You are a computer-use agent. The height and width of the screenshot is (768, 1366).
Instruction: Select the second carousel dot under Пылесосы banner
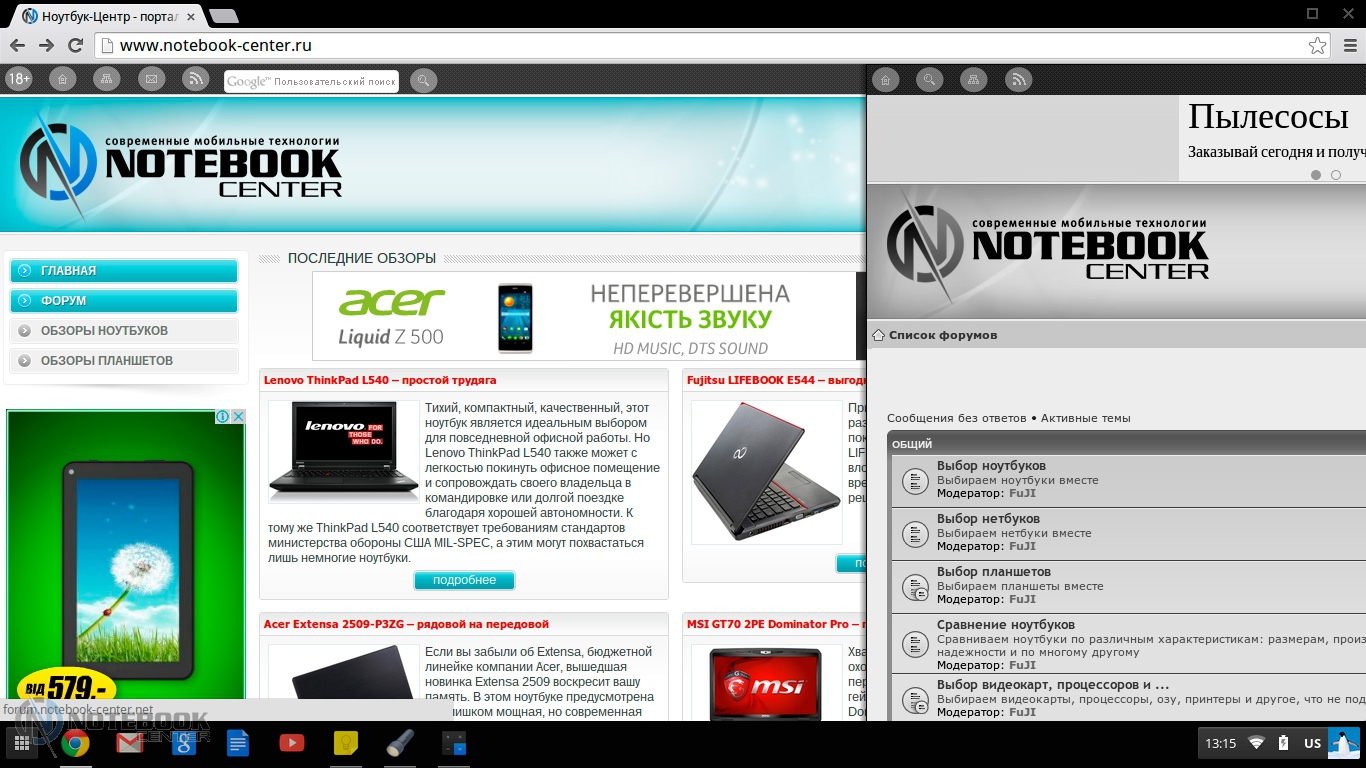coord(1336,175)
